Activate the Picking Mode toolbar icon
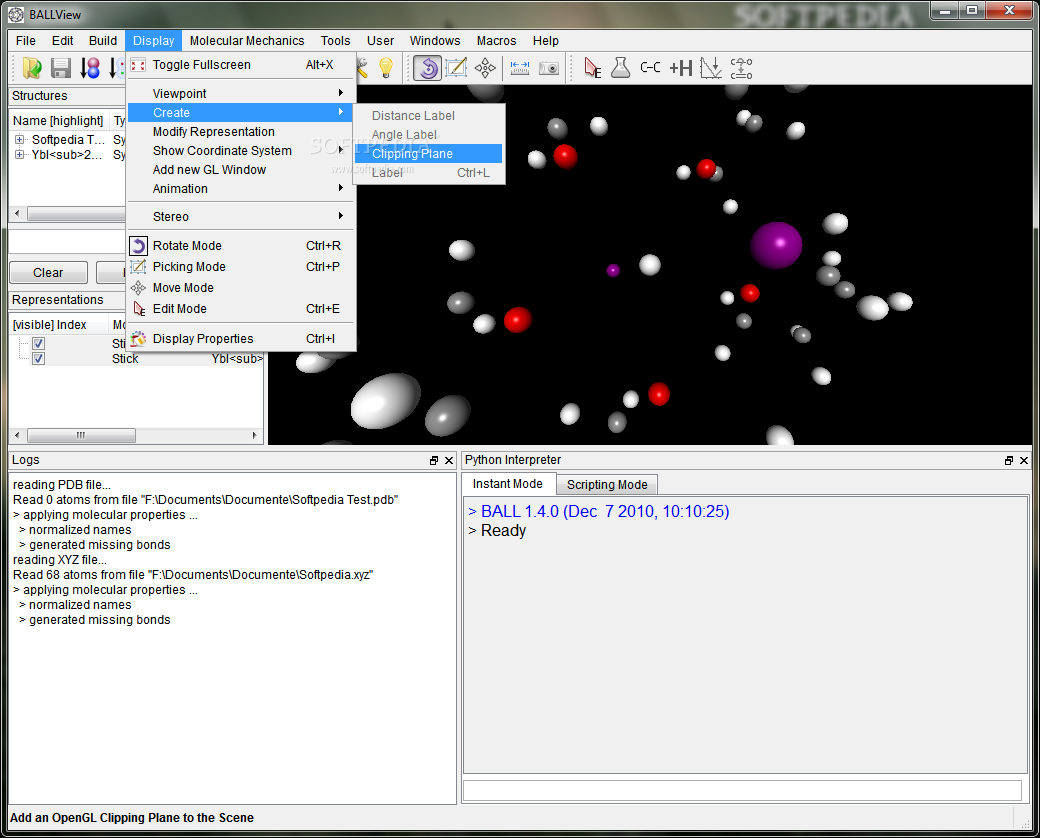 [456, 68]
